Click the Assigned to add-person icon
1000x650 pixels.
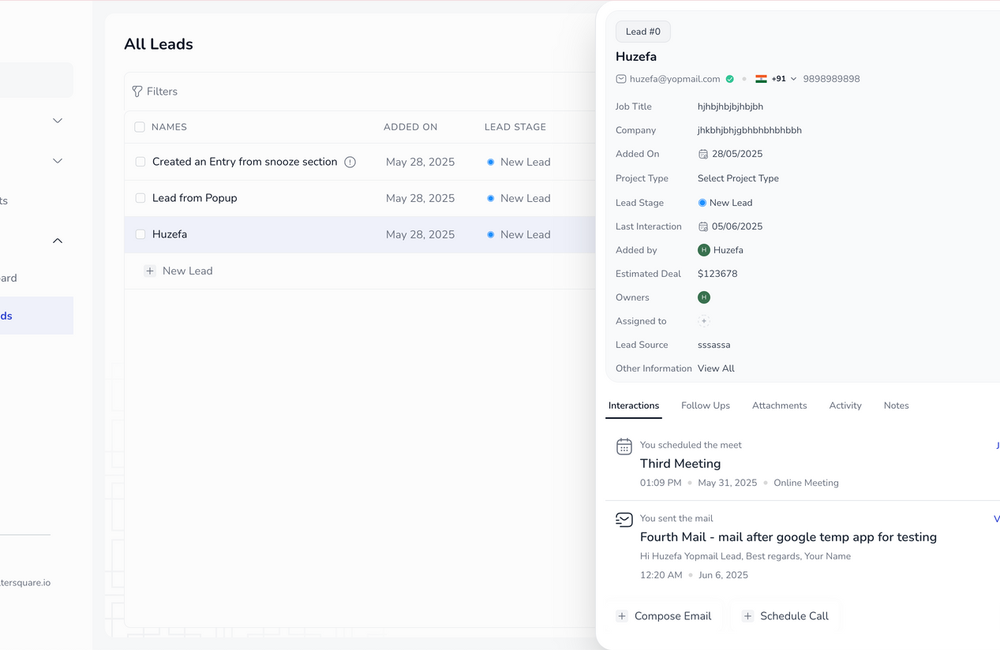[x=703, y=321]
